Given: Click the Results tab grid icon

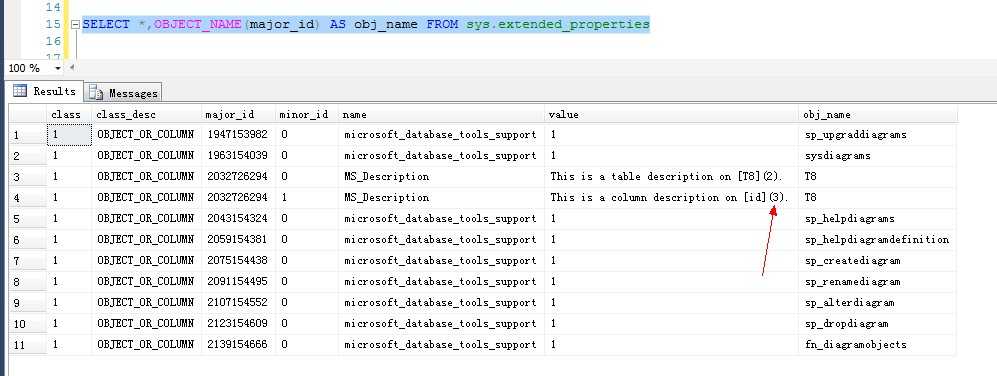Looking at the screenshot, I should pos(20,91).
